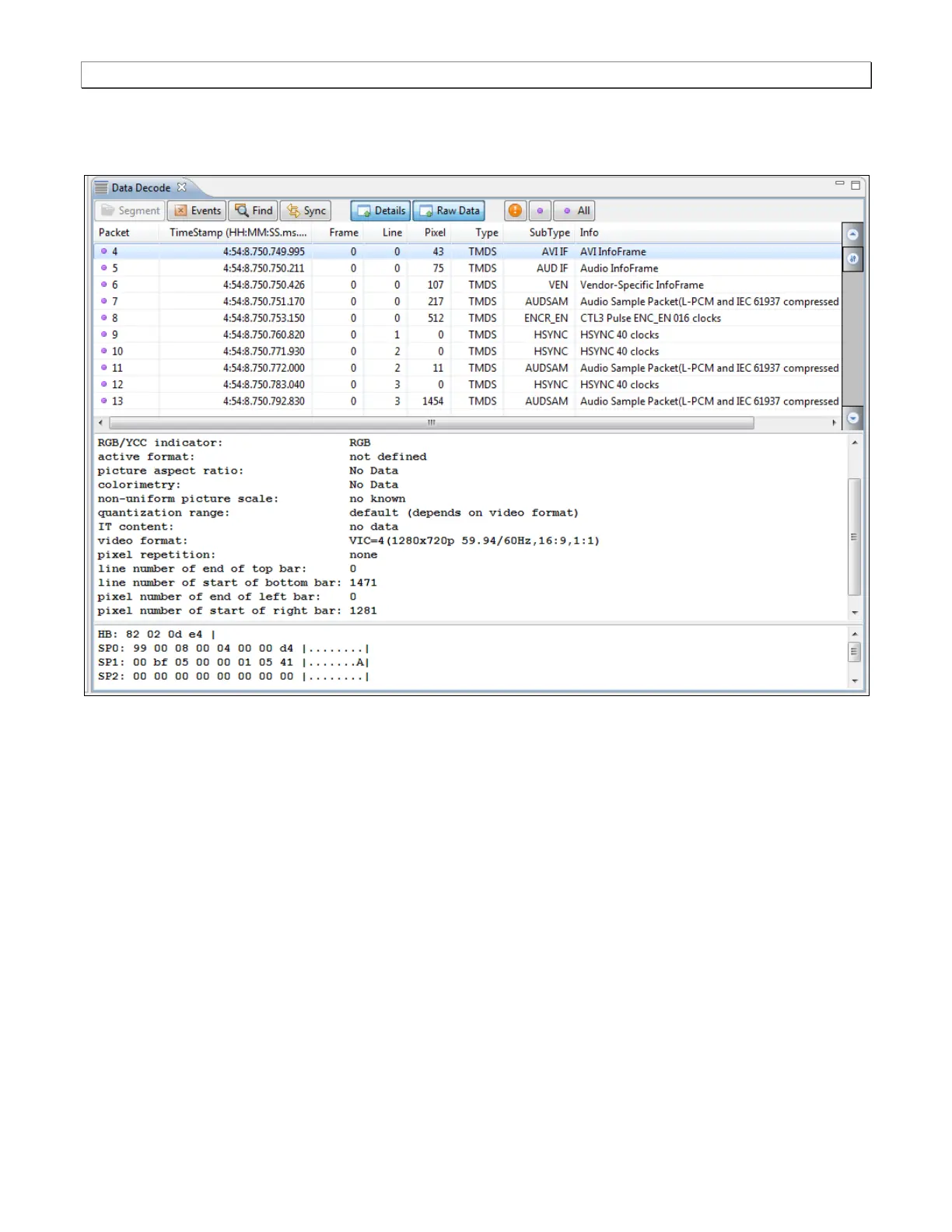Click raw data pane scrollbar down arrow
The height and width of the screenshot is (1232, 952).
click(x=855, y=681)
